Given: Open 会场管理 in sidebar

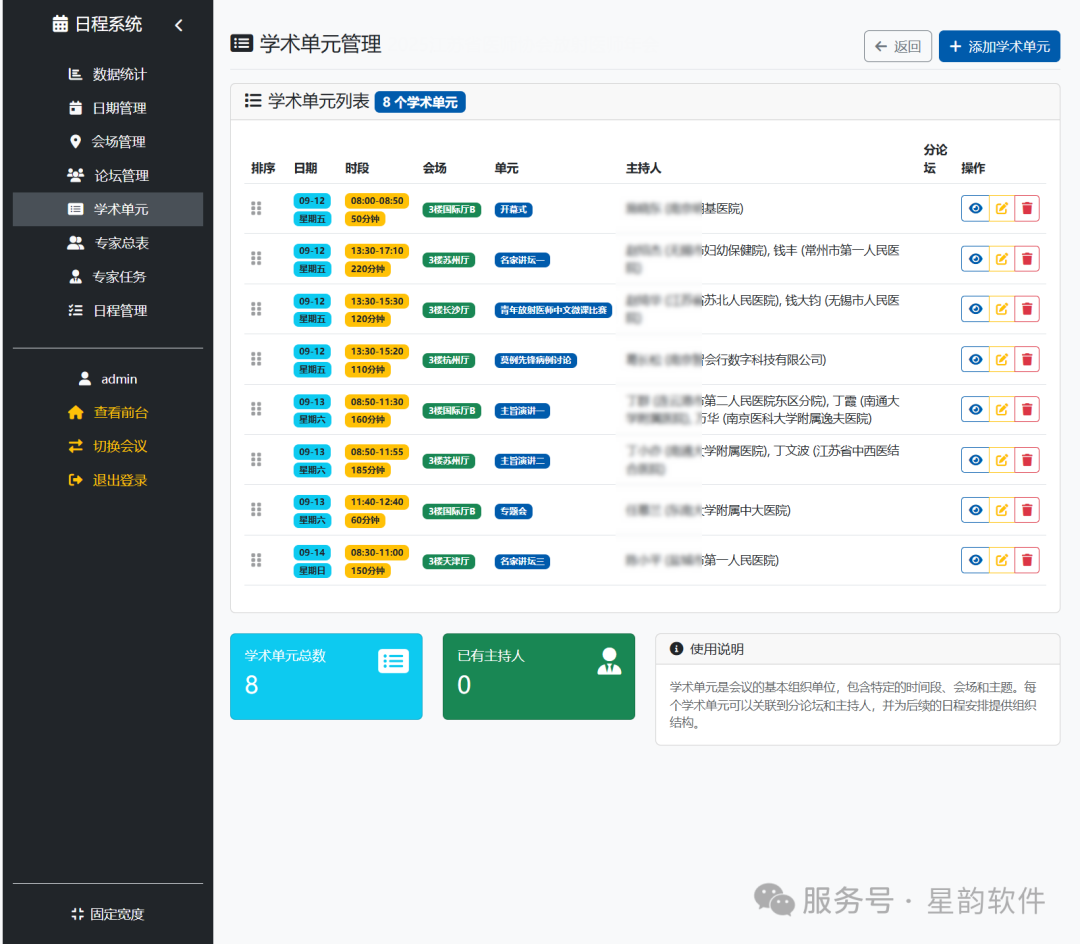Looking at the screenshot, I should pos(107,141).
